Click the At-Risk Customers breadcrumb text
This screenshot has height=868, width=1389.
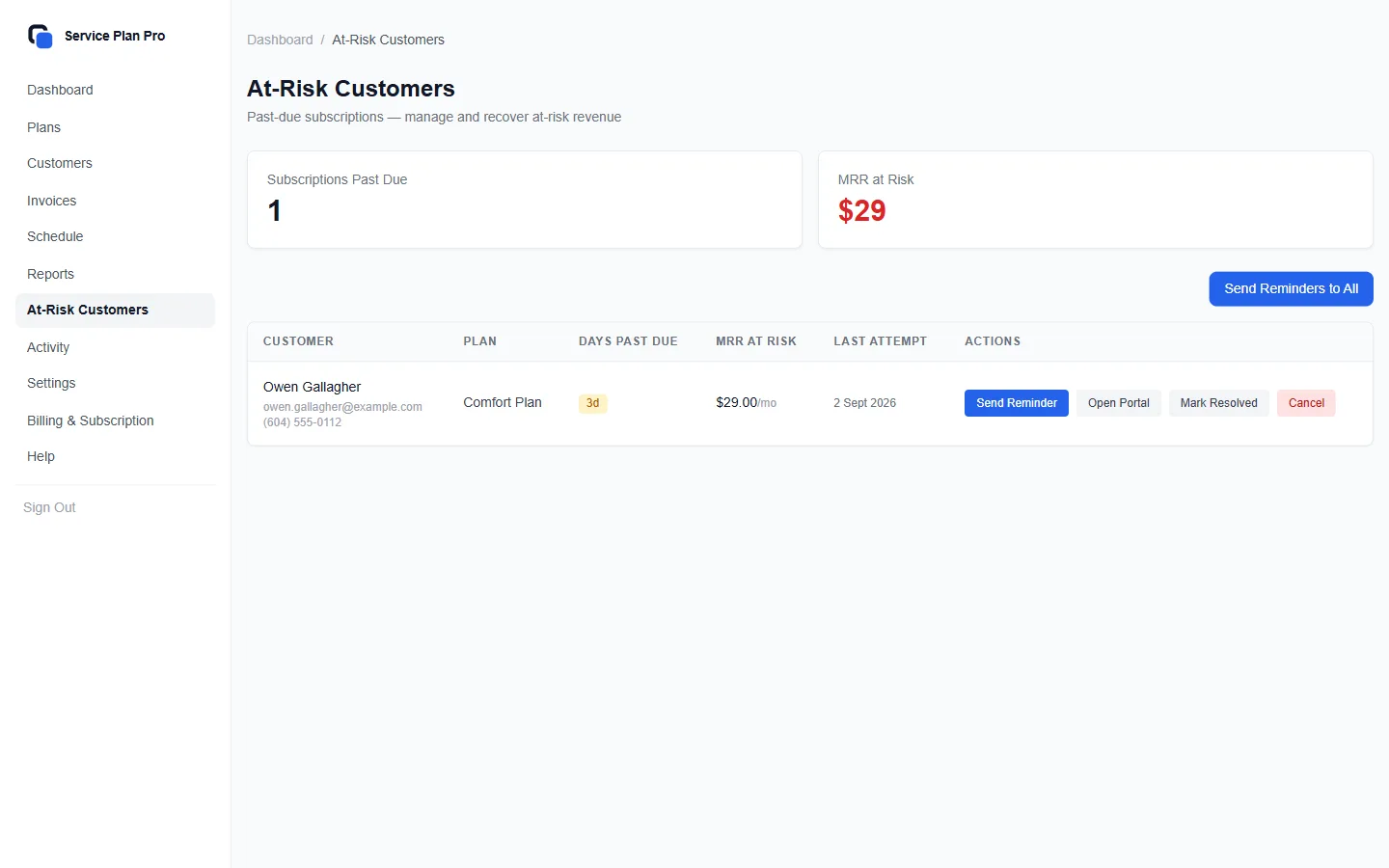tap(388, 40)
